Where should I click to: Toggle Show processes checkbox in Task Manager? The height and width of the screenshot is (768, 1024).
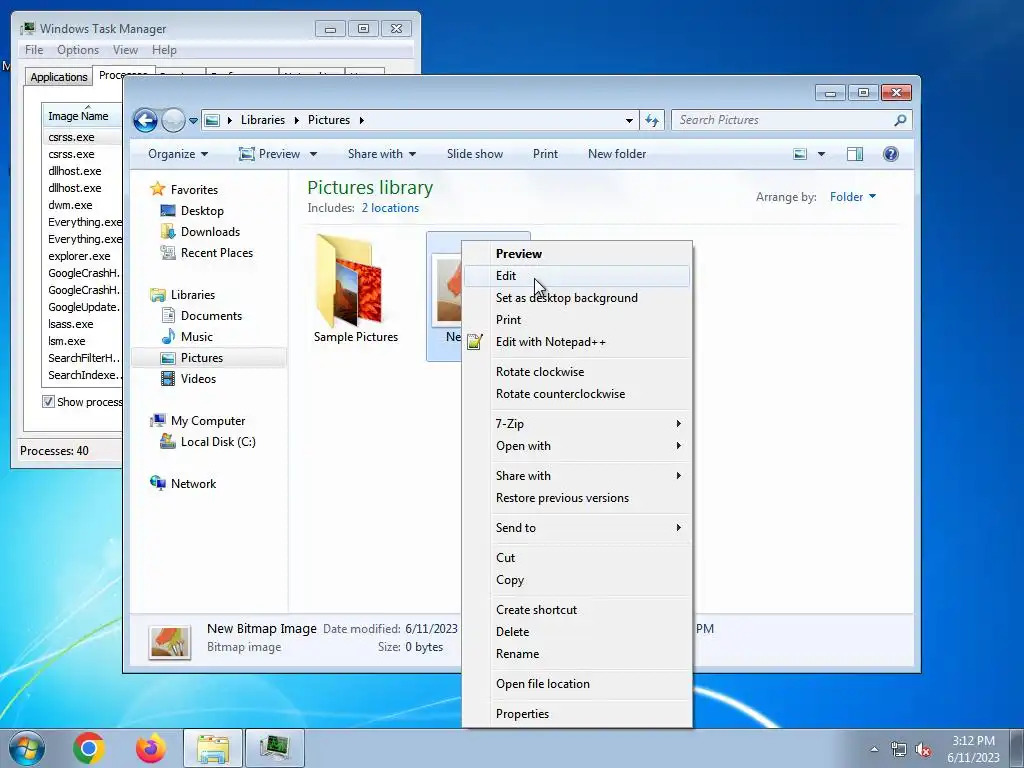point(48,402)
